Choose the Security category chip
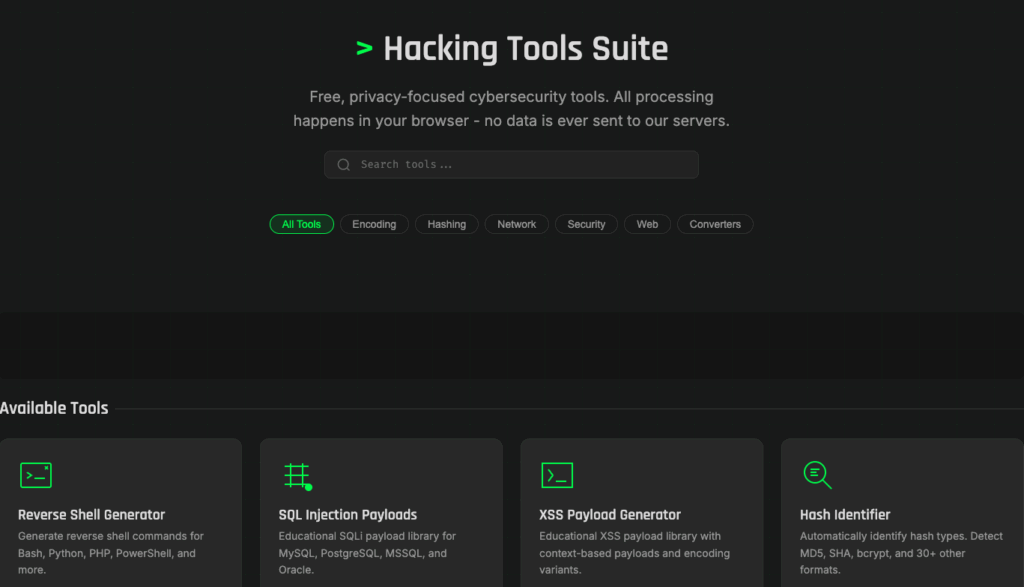The image size is (1024, 587). pos(586,224)
